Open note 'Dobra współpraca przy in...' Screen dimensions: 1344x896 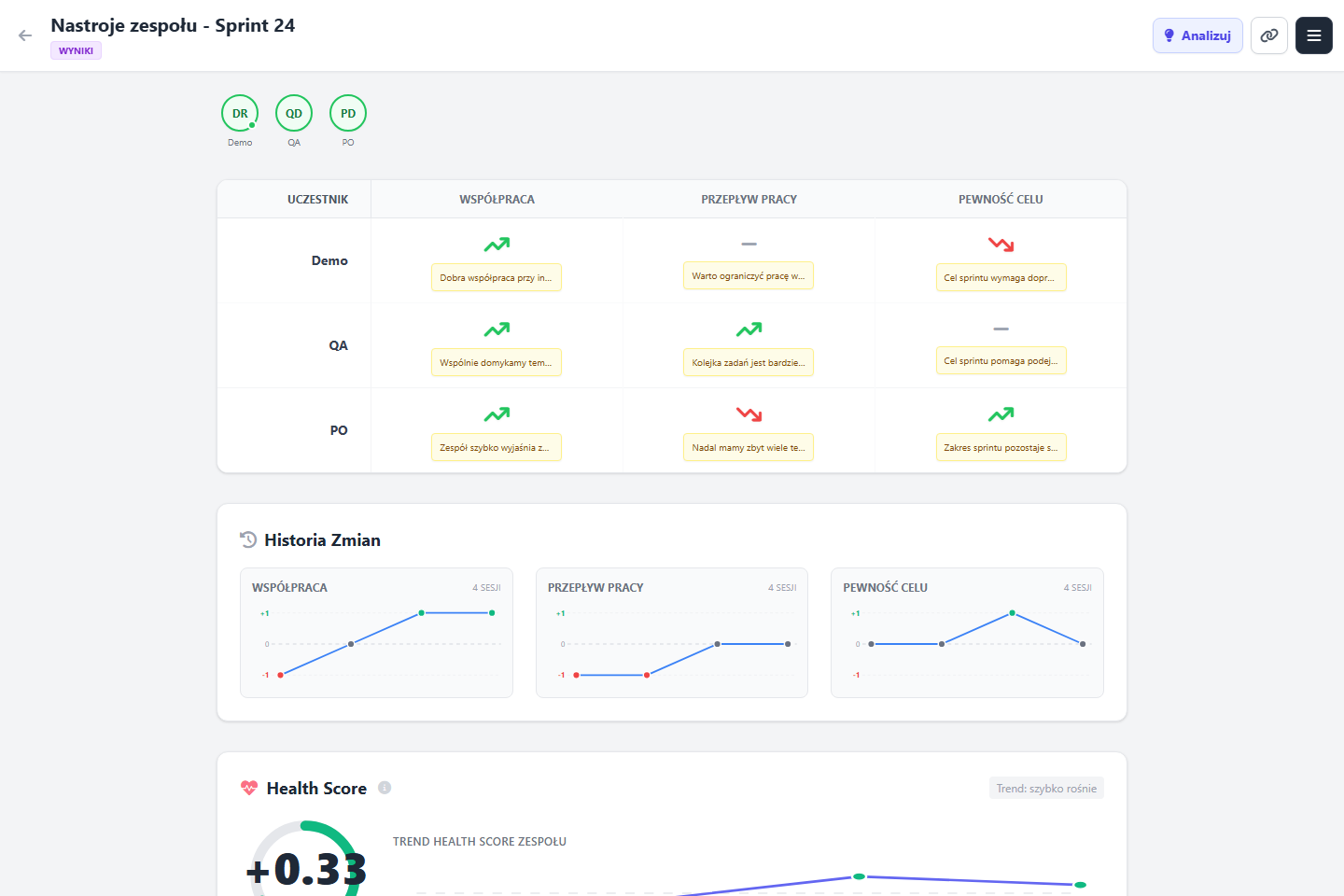tap(497, 277)
